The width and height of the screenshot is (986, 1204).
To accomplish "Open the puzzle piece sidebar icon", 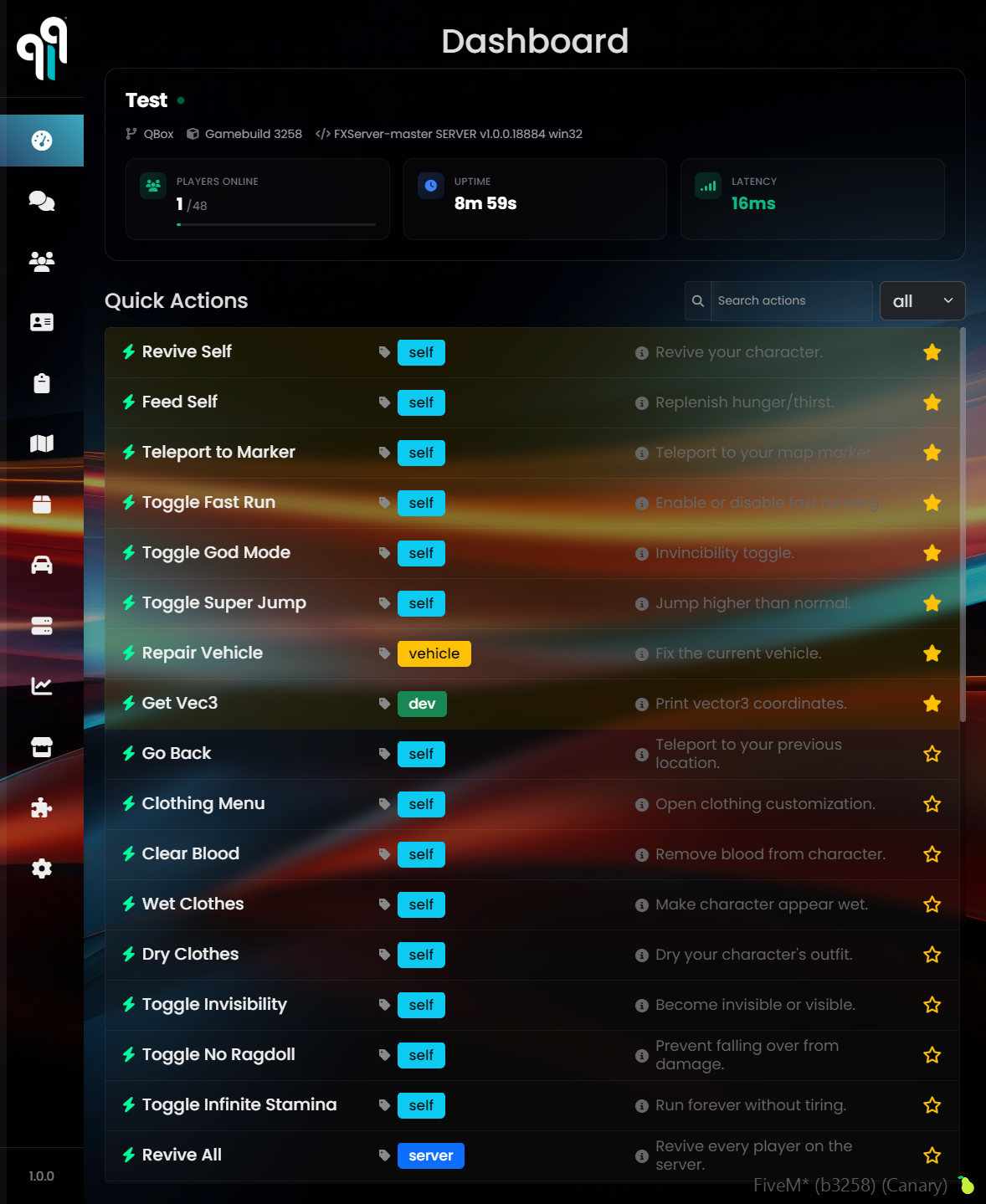I will [42, 807].
